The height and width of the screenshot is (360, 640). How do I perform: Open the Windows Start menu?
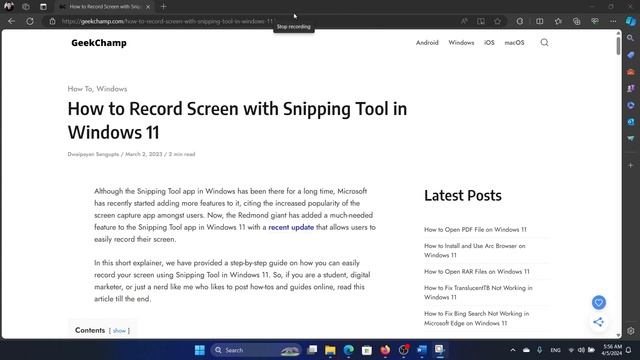click(x=200, y=350)
